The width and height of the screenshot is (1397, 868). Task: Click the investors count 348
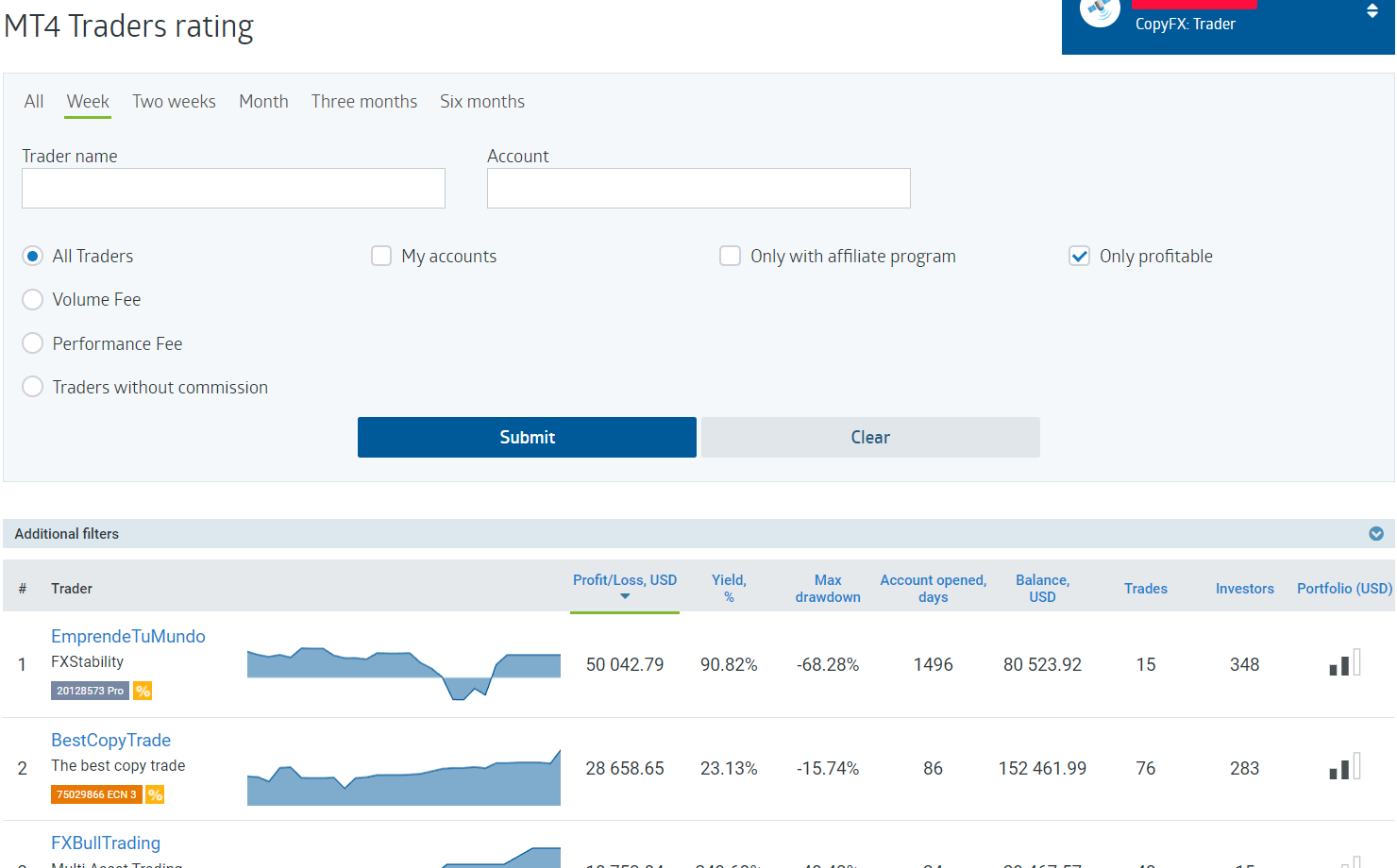(1245, 664)
